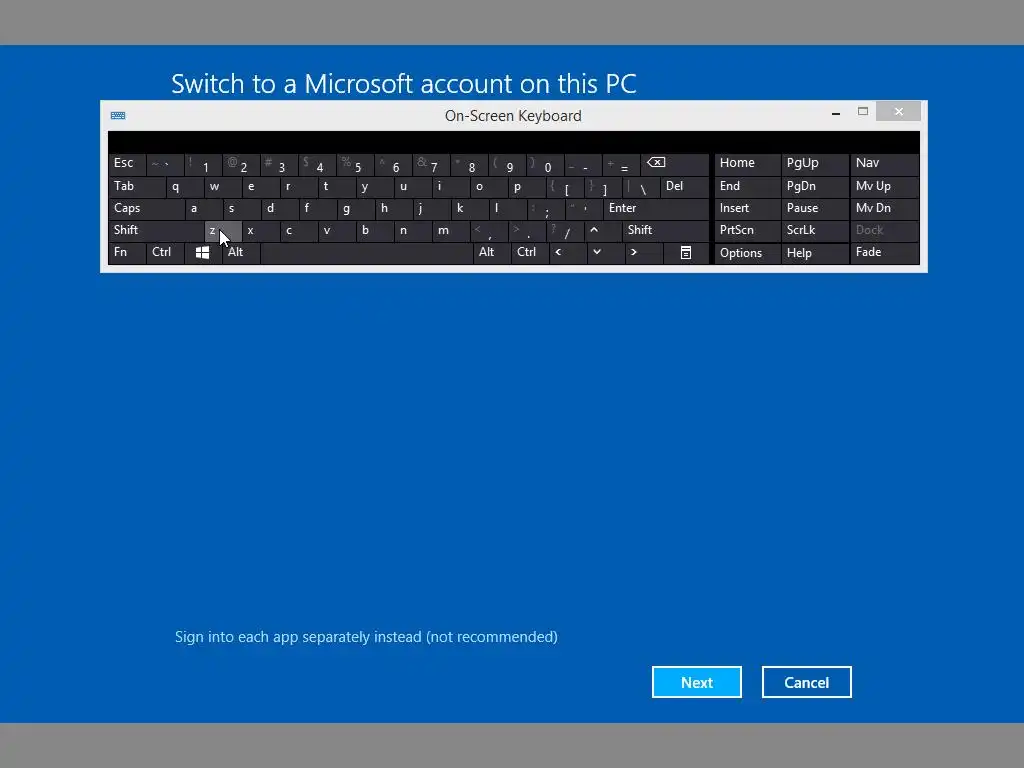Image resolution: width=1024 pixels, height=768 pixels.
Task: Toggle the right Alt key
Action: point(492,253)
